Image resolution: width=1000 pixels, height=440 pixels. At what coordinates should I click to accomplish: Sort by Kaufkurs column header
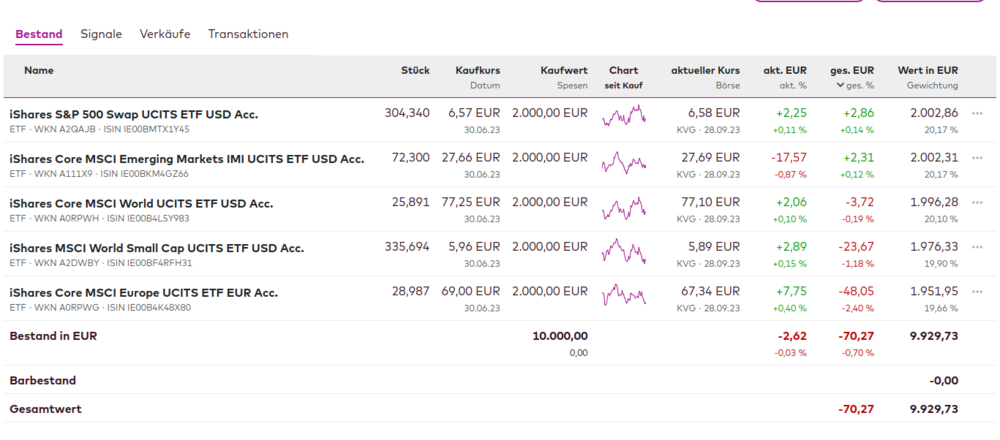(477, 71)
